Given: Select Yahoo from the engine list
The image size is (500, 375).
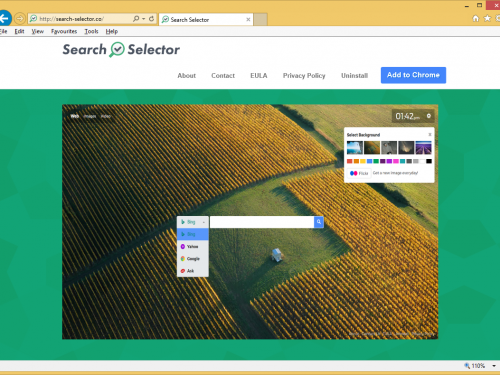Looking at the screenshot, I should point(193,247).
